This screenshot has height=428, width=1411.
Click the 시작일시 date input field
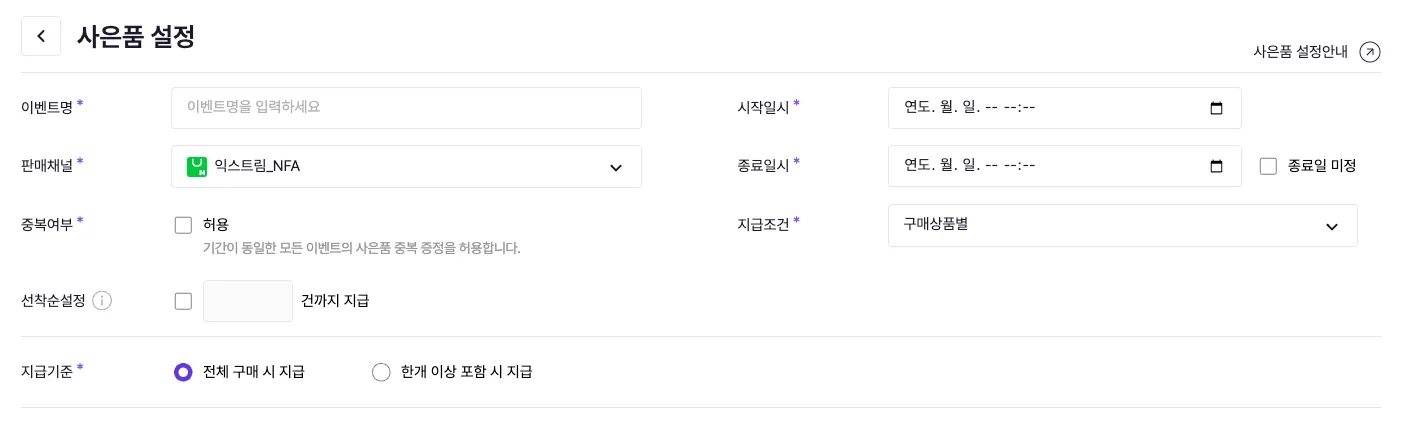tap(1040, 108)
